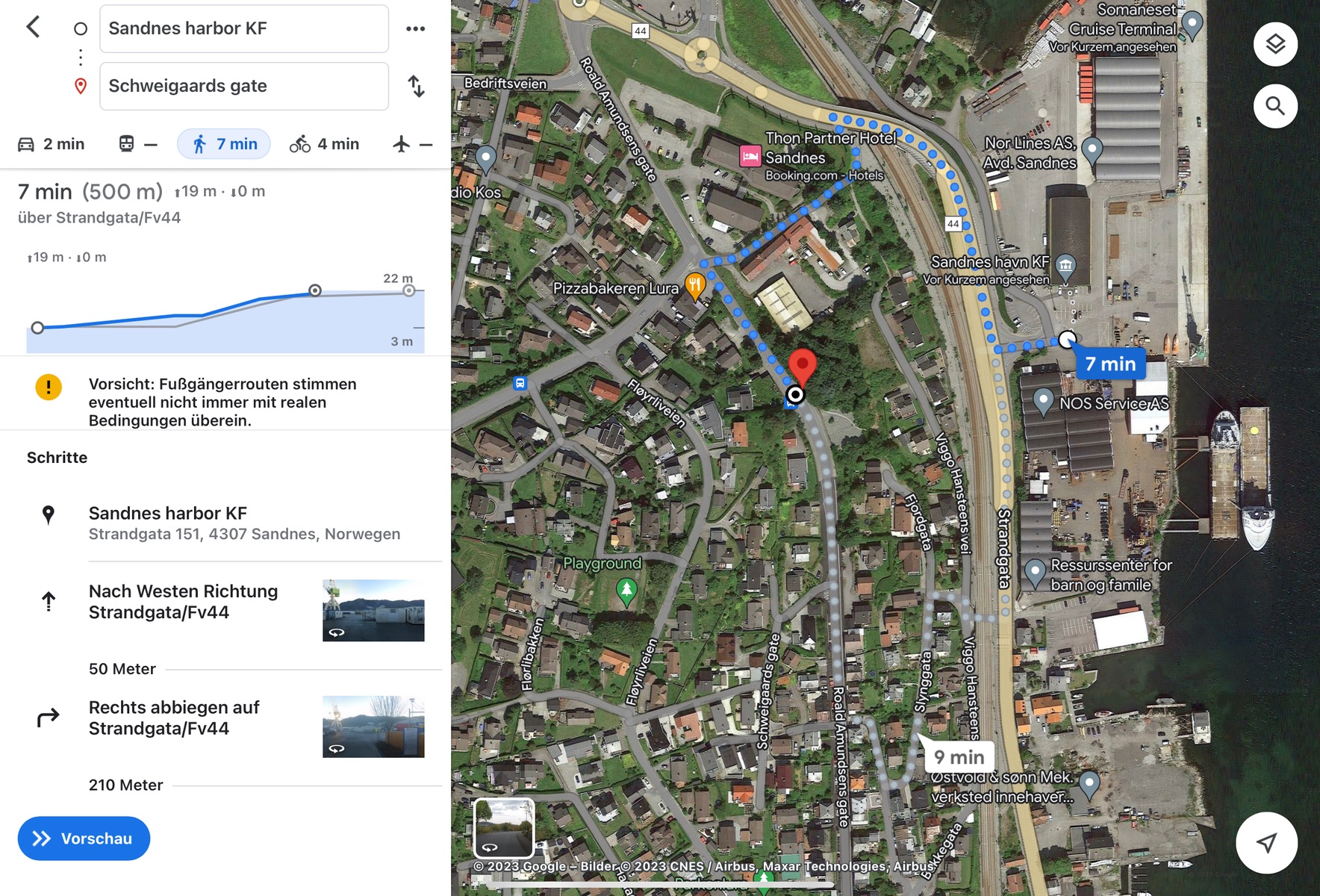
Task: Swap start and destination with the arrows icon
Action: tap(416, 86)
